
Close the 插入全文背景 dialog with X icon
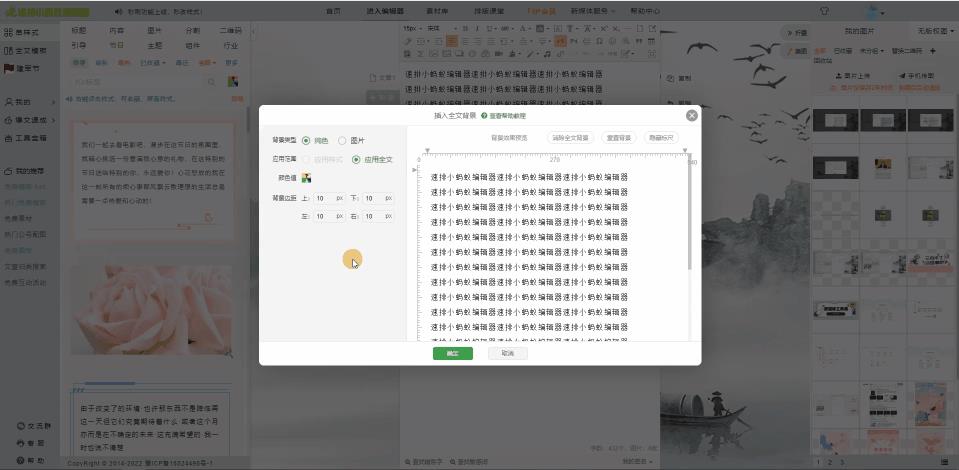(691, 115)
